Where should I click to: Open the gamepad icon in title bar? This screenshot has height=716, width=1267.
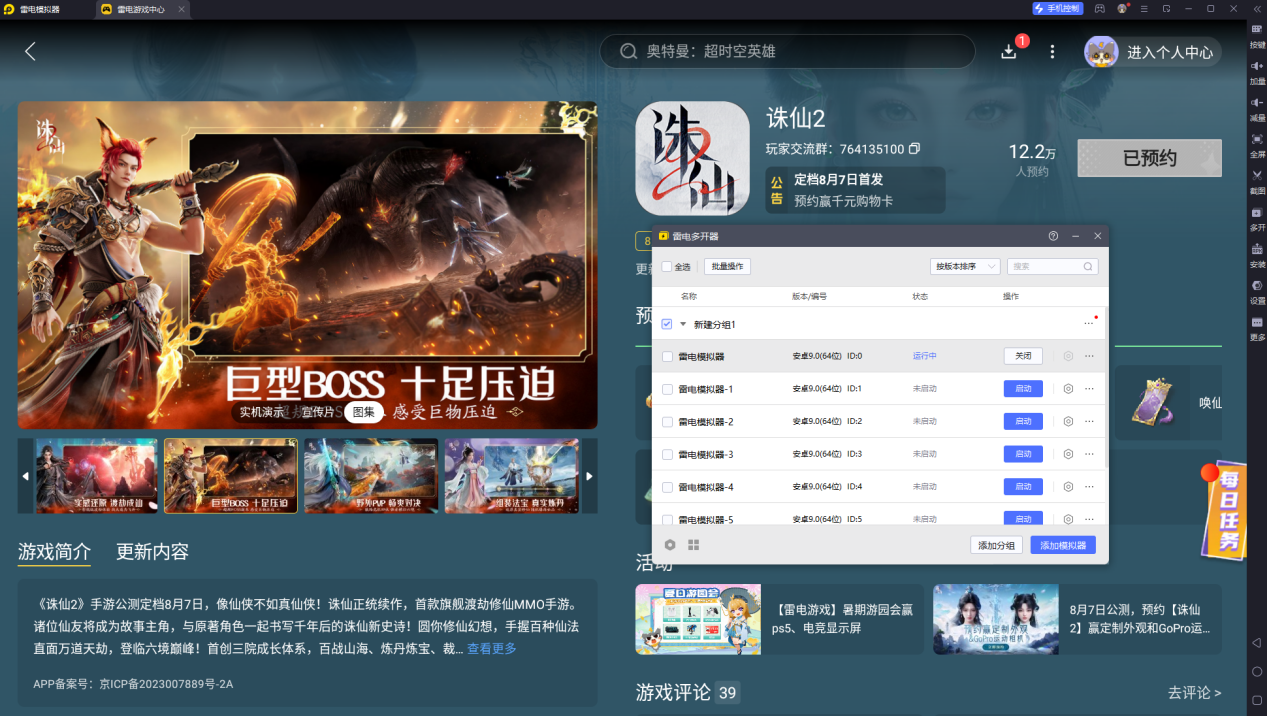(1100, 8)
